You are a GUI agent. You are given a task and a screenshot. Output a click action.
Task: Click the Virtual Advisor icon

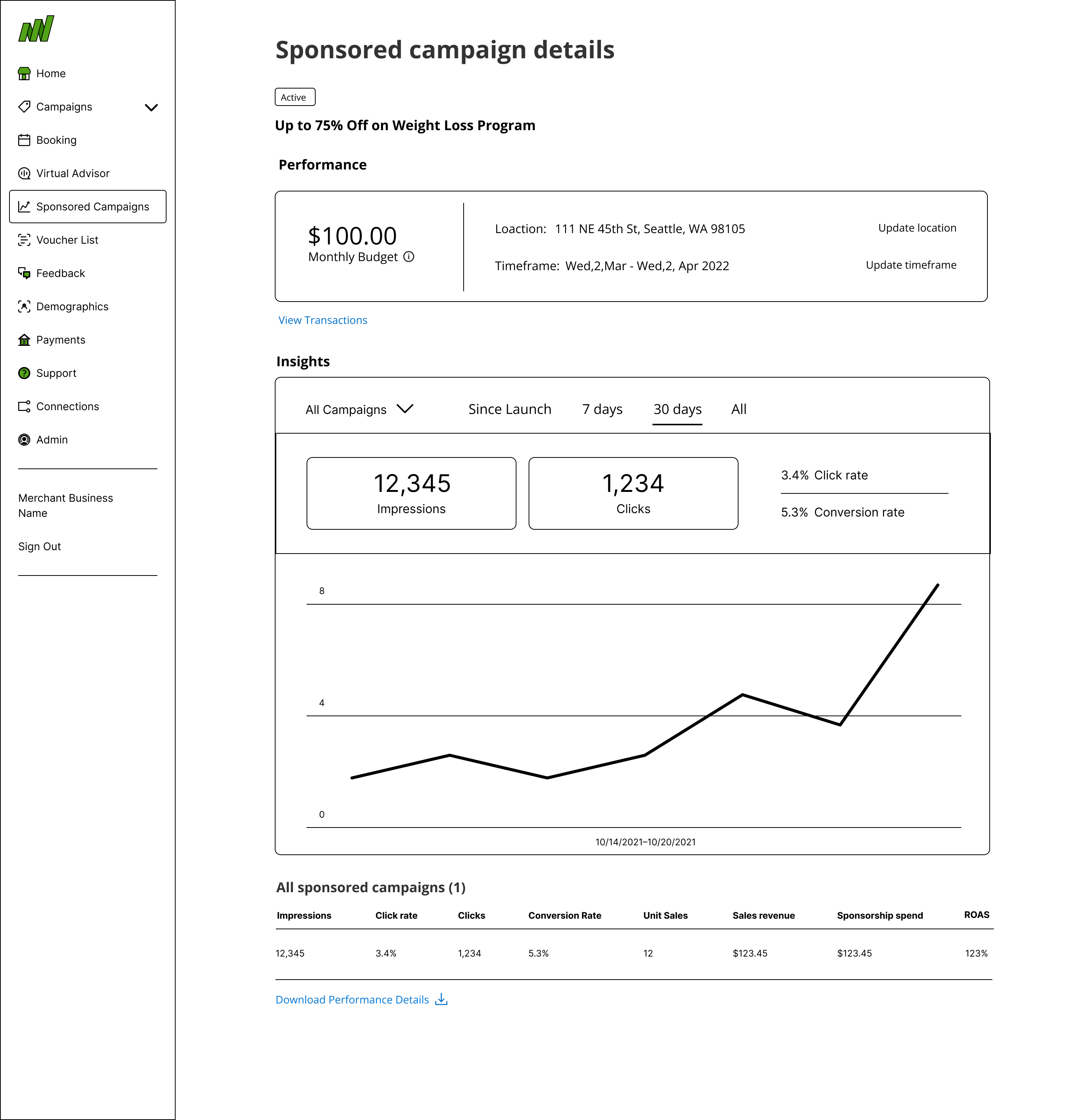click(24, 173)
